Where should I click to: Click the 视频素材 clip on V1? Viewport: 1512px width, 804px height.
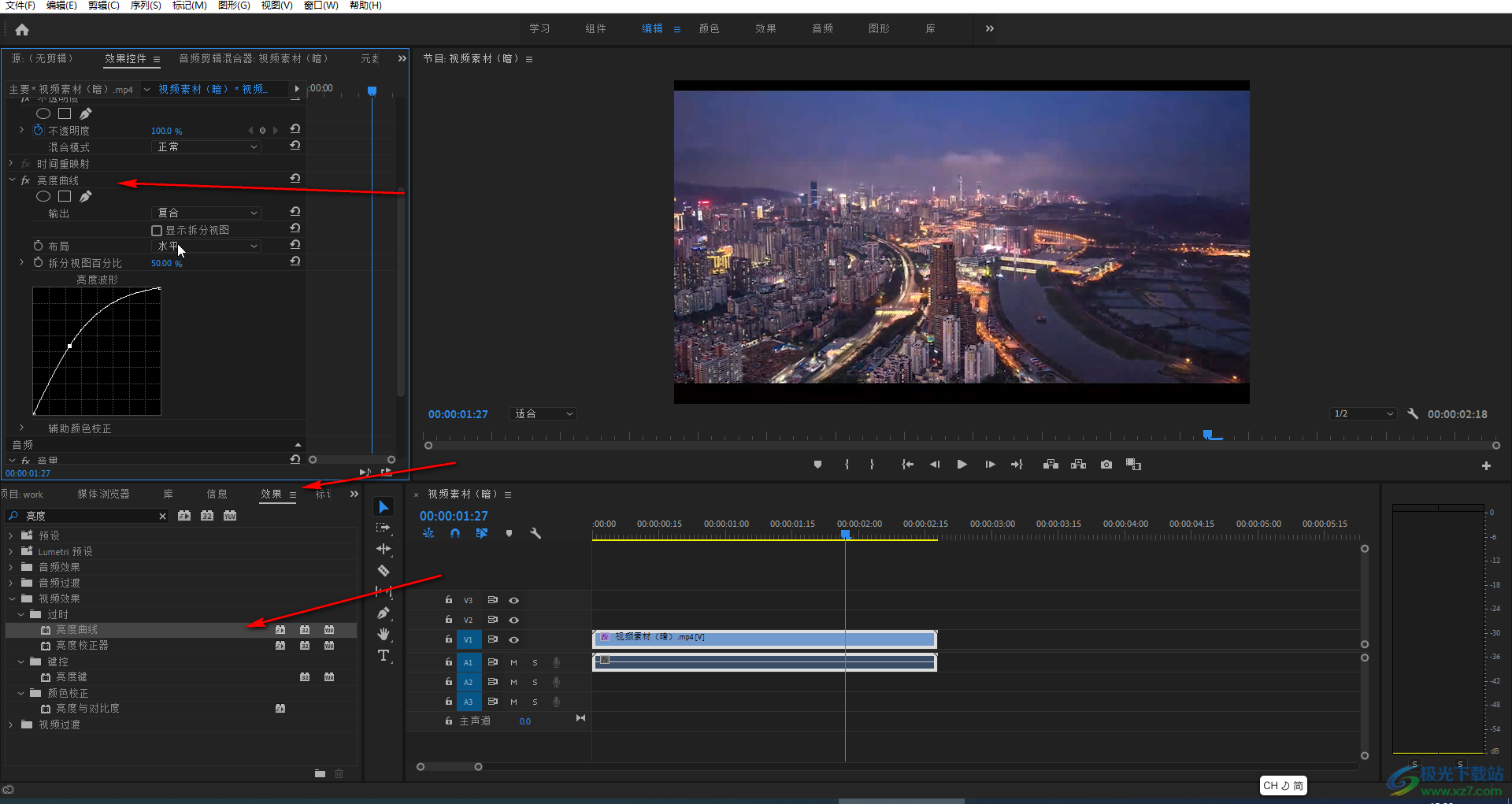pyautogui.click(x=765, y=639)
